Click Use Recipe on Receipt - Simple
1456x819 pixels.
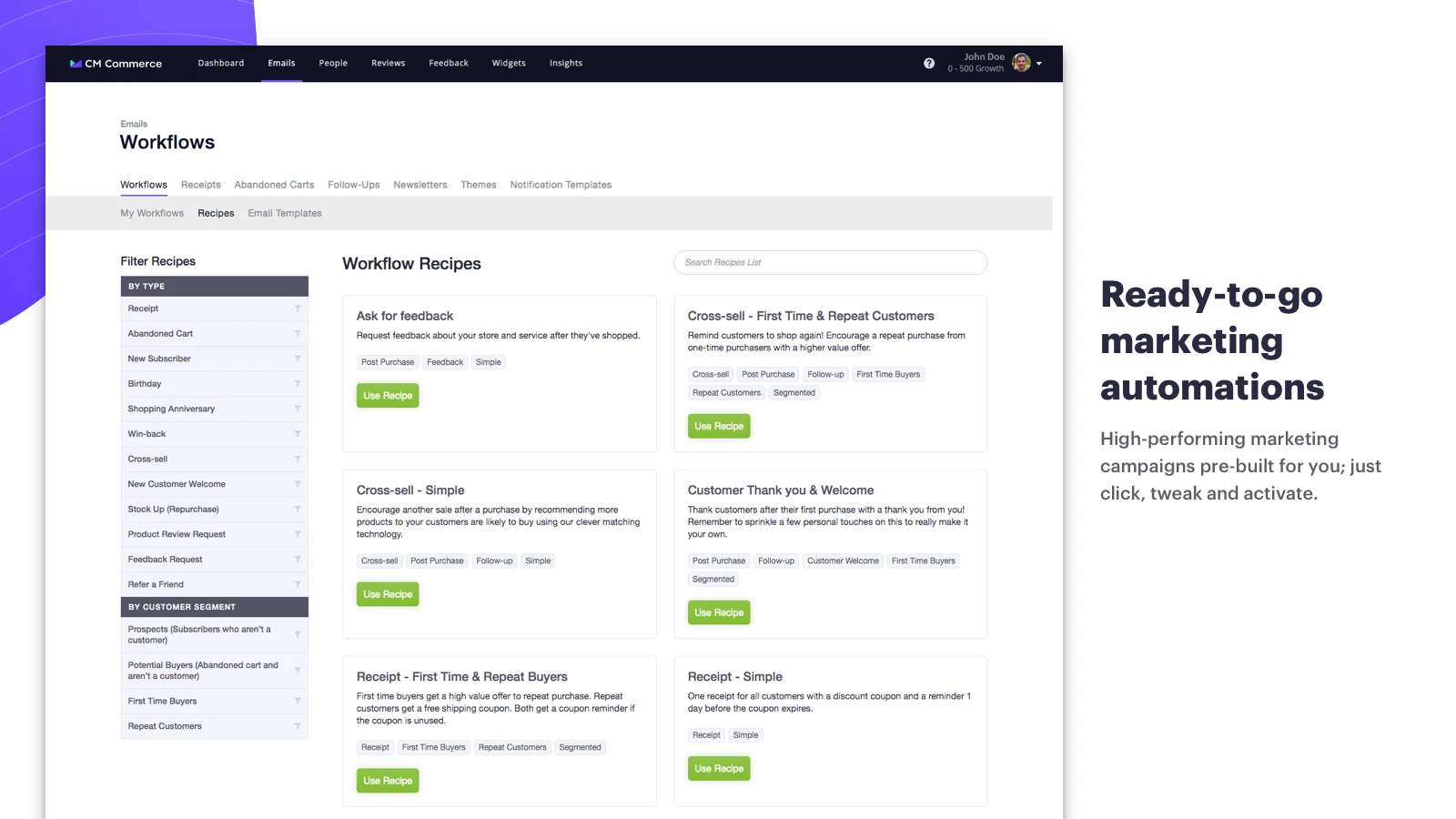(719, 768)
